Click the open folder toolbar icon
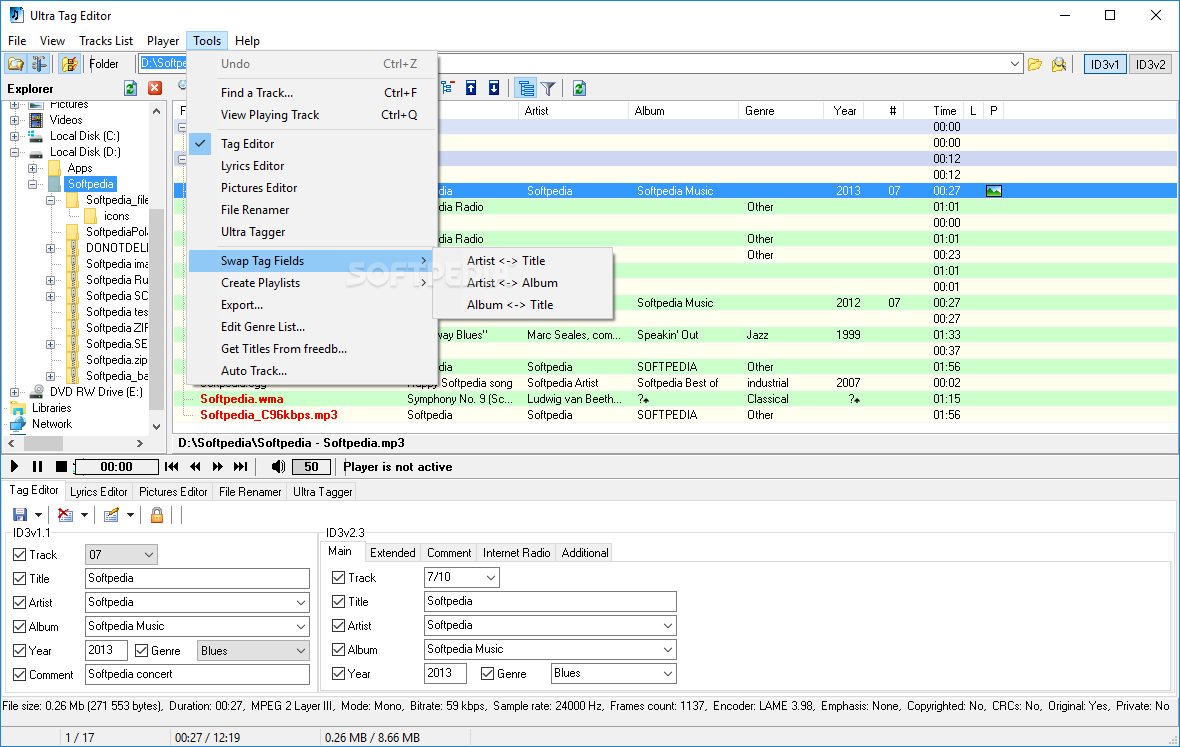Viewport: 1180px width, 747px height. (16, 64)
